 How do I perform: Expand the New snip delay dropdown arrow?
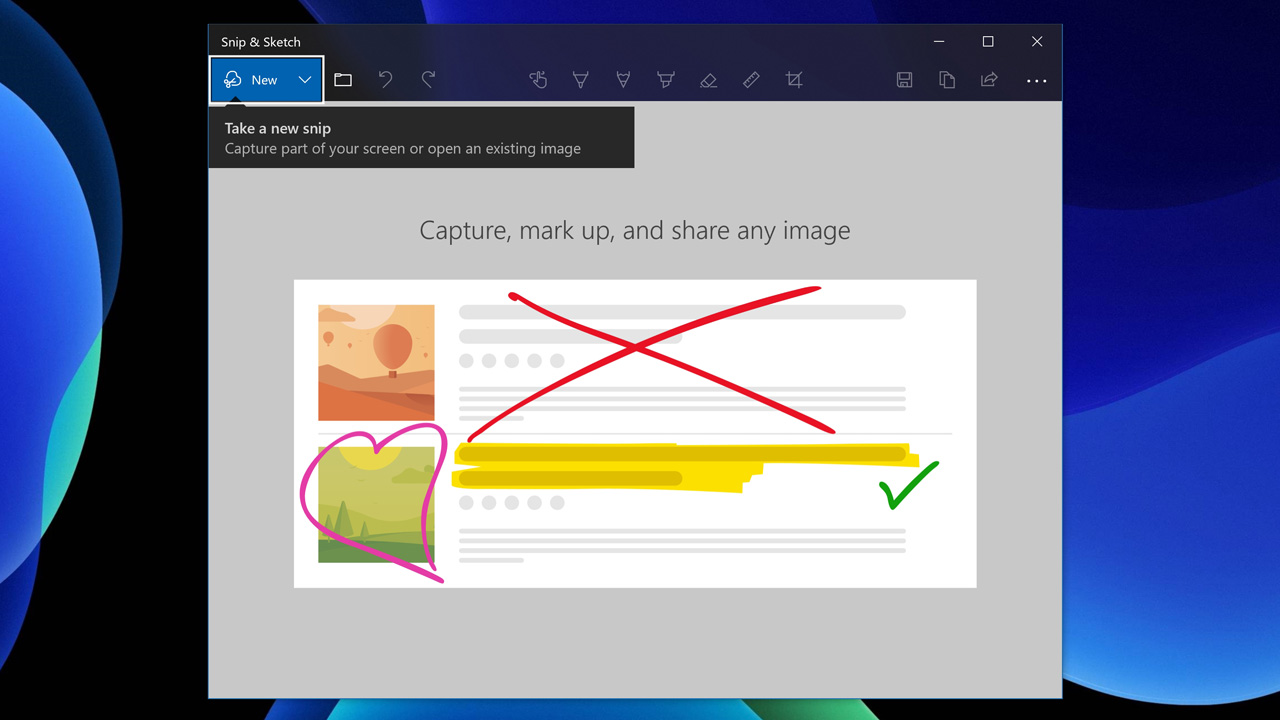tap(305, 80)
